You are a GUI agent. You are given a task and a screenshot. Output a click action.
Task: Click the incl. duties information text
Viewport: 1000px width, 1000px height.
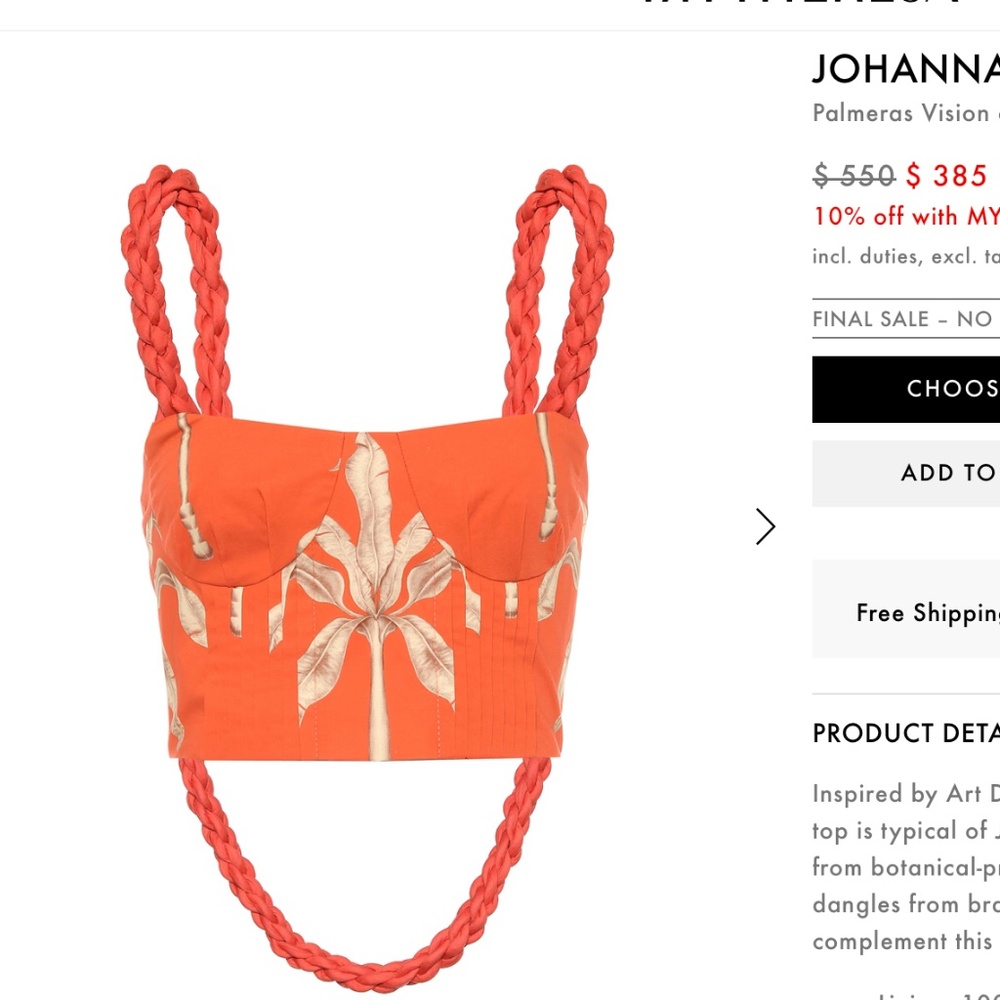coord(906,256)
